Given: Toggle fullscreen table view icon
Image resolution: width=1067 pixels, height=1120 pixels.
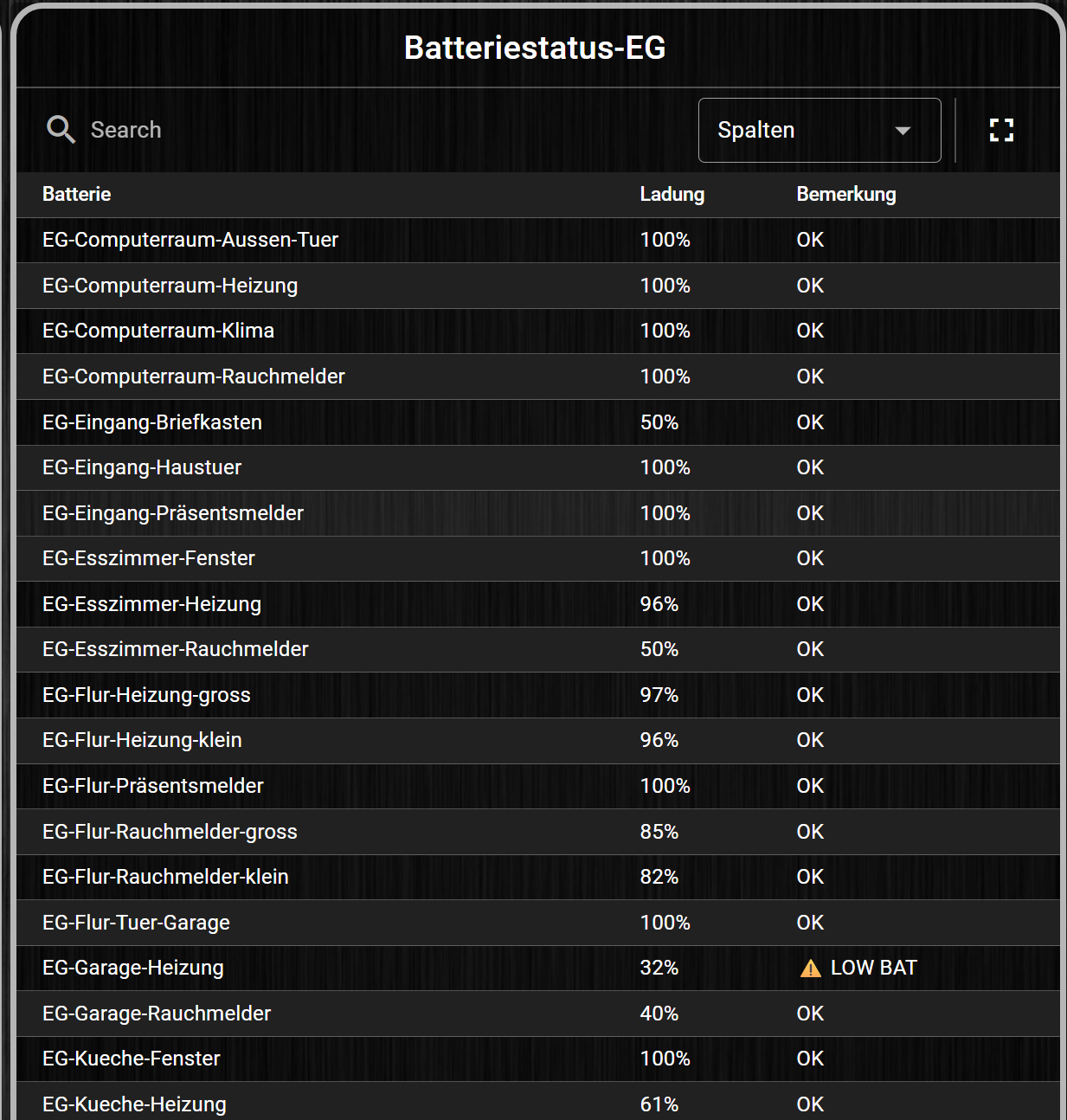Looking at the screenshot, I should click(1001, 130).
